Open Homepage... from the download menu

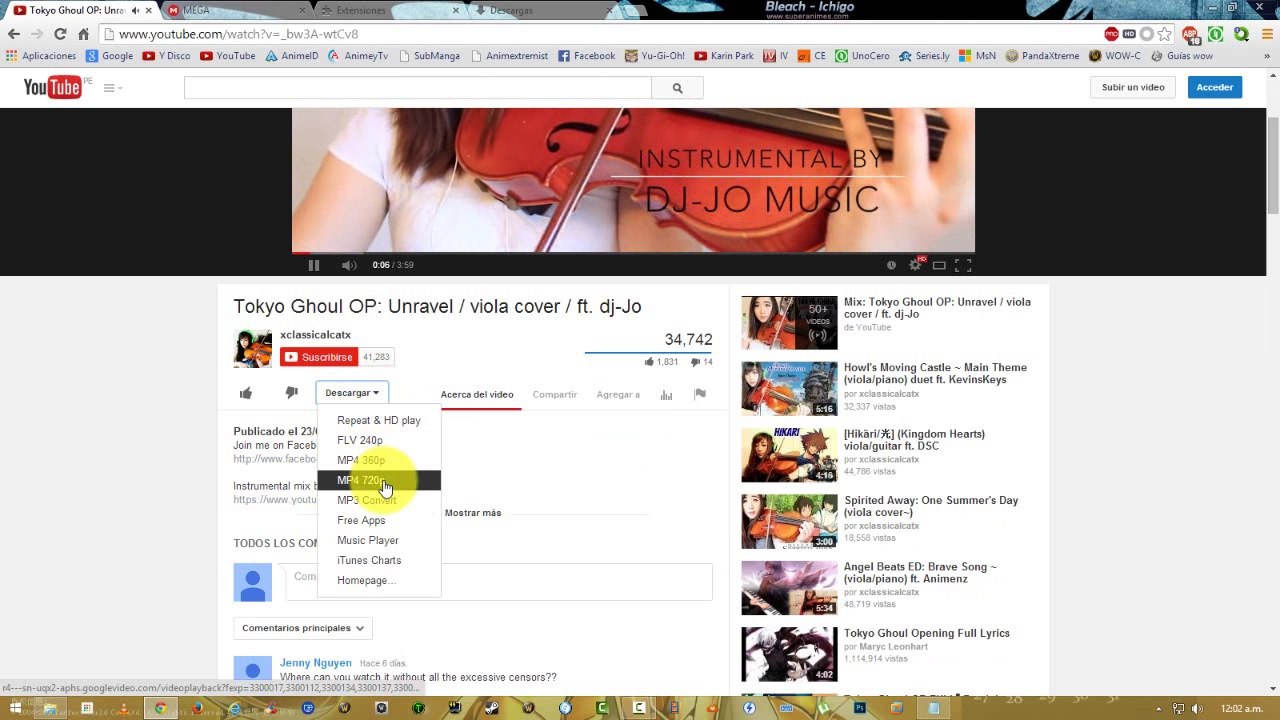tap(379, 580)
